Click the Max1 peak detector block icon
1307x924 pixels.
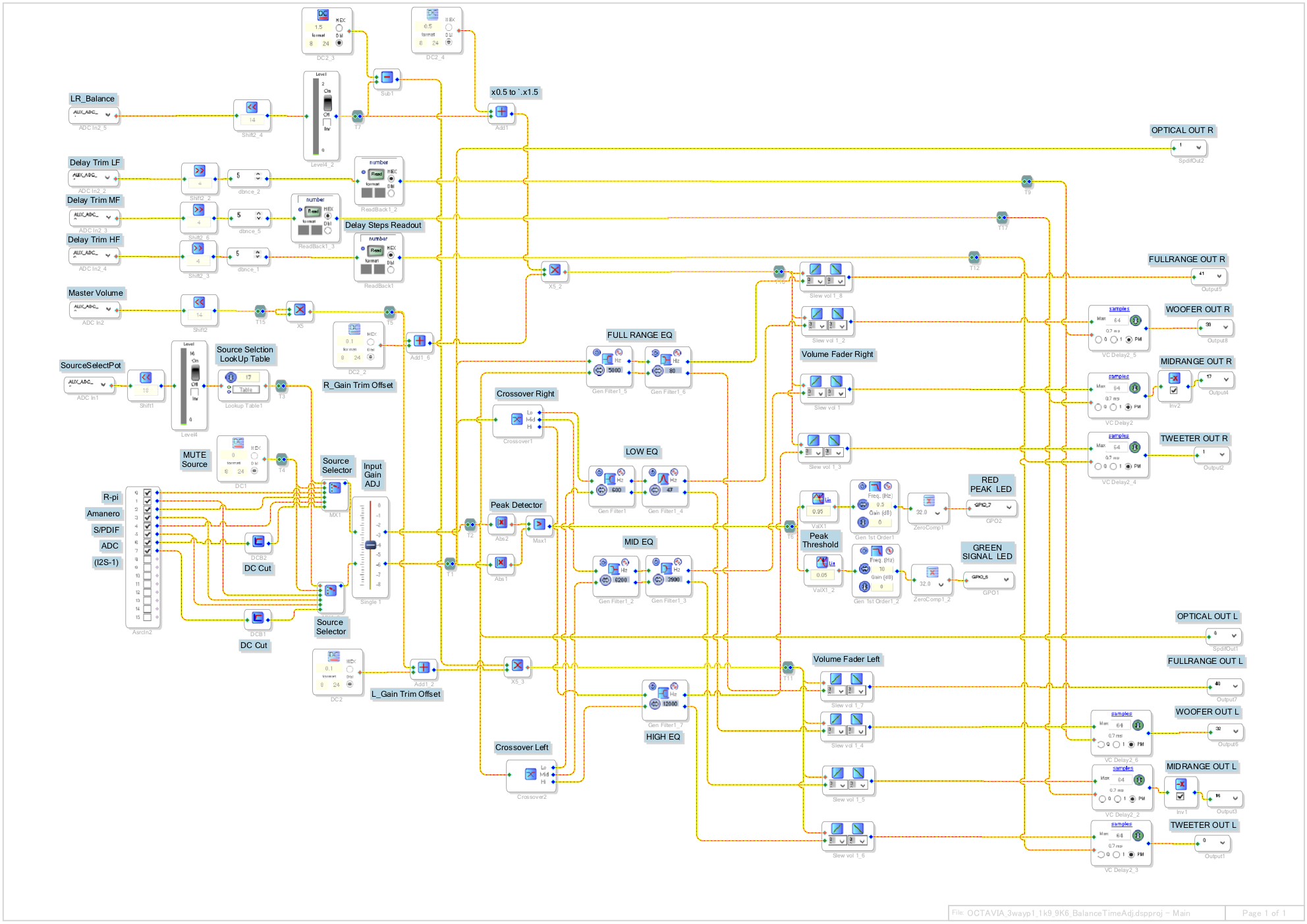(540, 524)
